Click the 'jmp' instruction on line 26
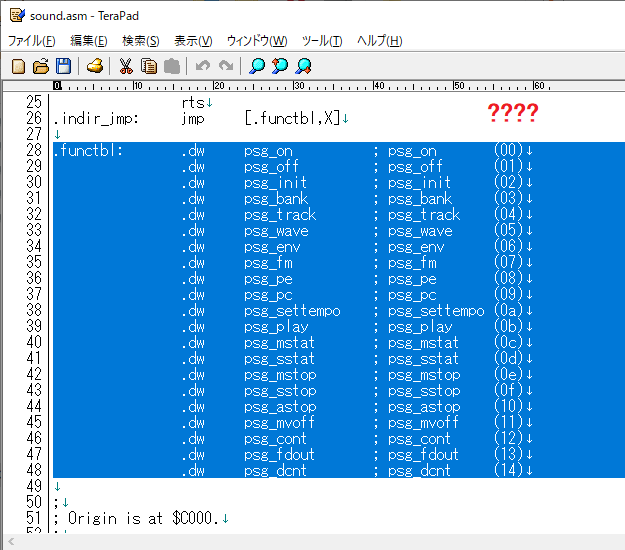Screen dimensions: 625x550 coord(193,119)
